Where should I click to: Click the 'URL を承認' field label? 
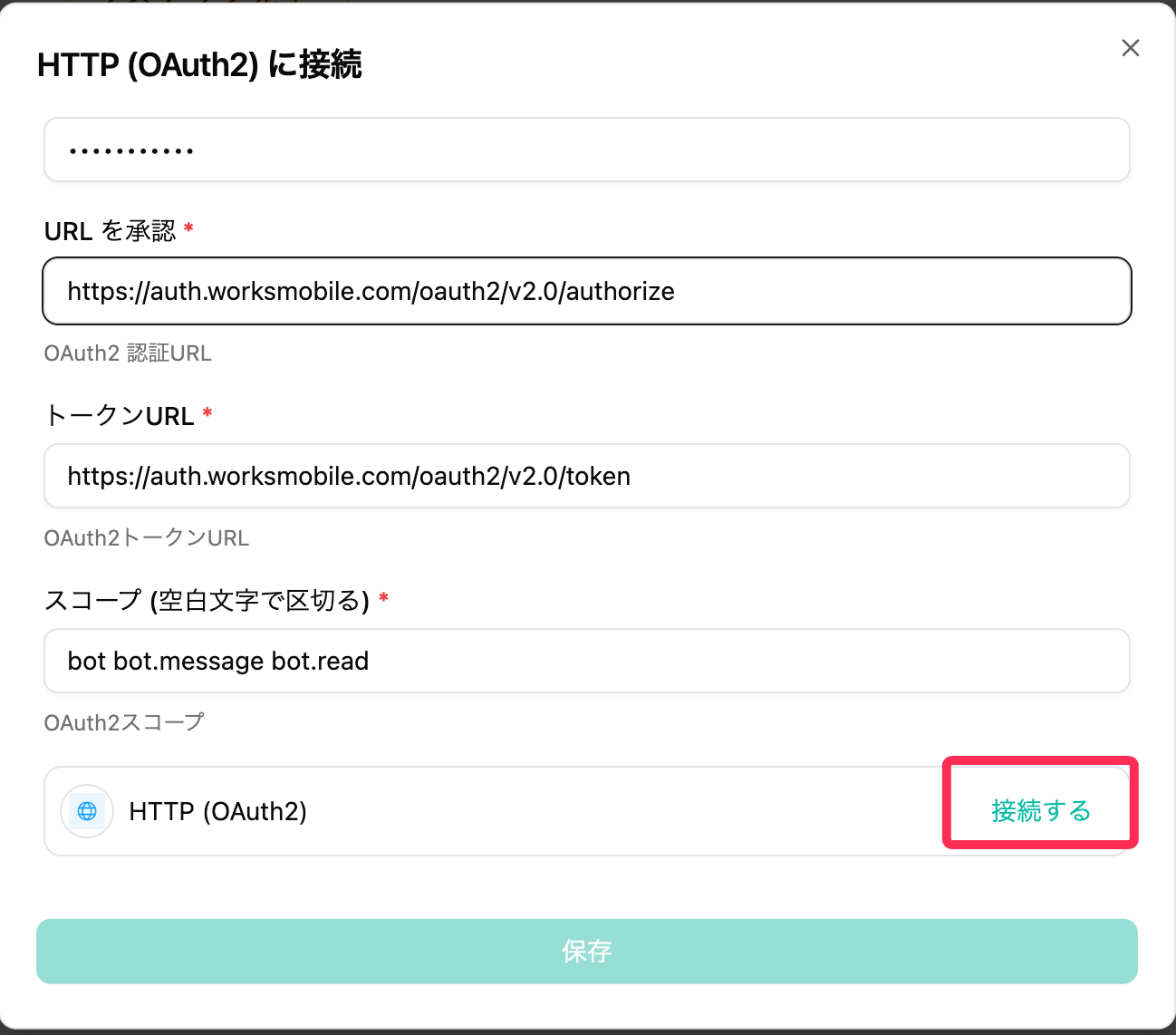(111, 231)
